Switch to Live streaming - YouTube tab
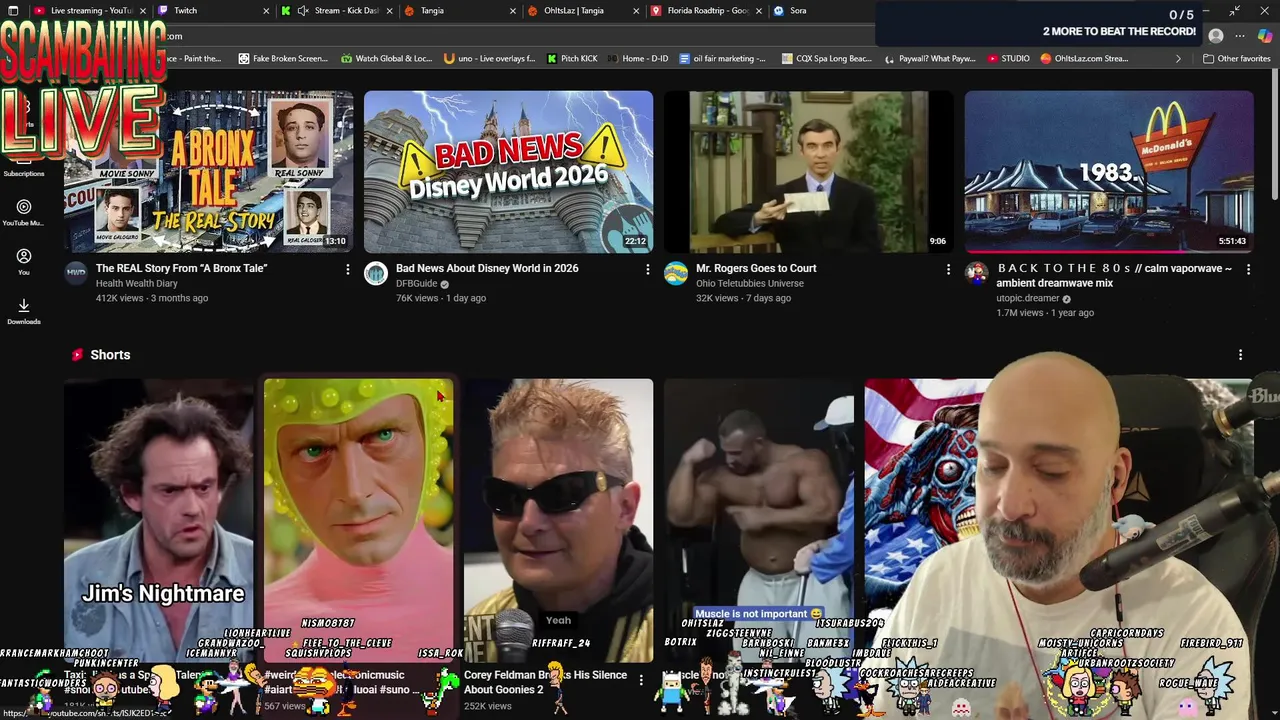This screenshot has width=1280, height=720. point(90,10)
